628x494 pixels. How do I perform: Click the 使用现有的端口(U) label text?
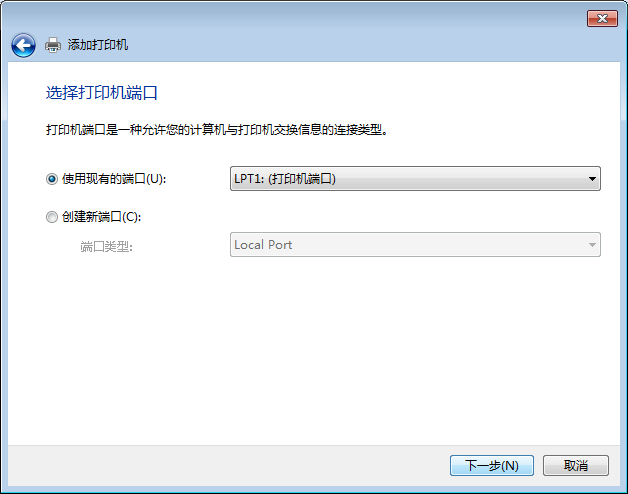(x=114, y=179)
